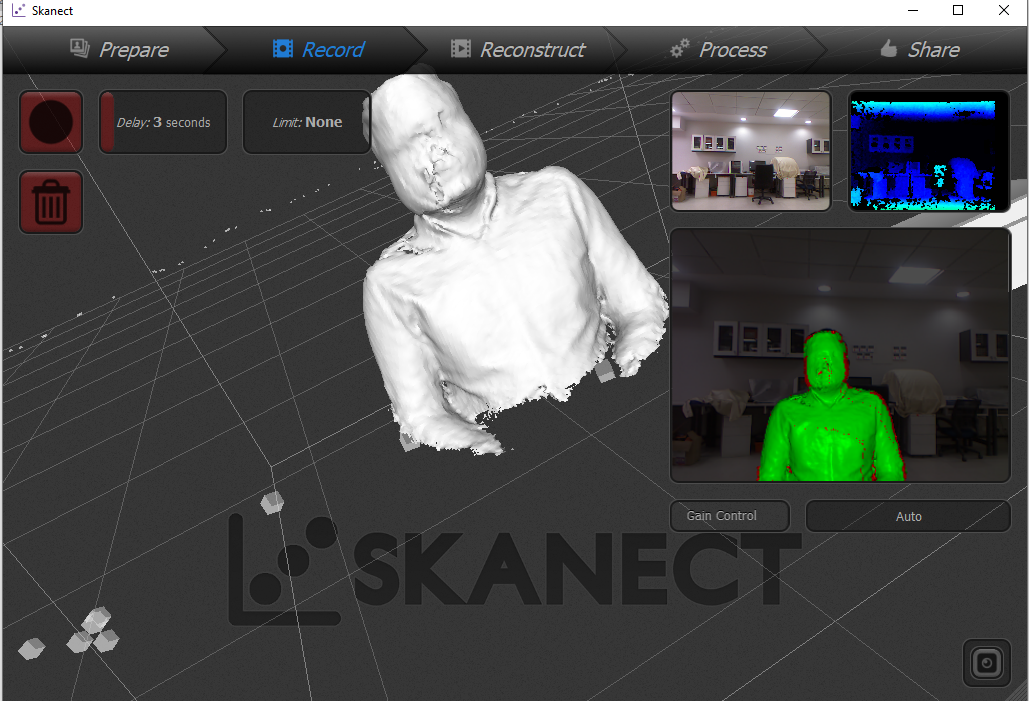Click the Prepare tab documents icon
The width and height of the screenshot is (1029, 701).
click(x=80, y=48)
